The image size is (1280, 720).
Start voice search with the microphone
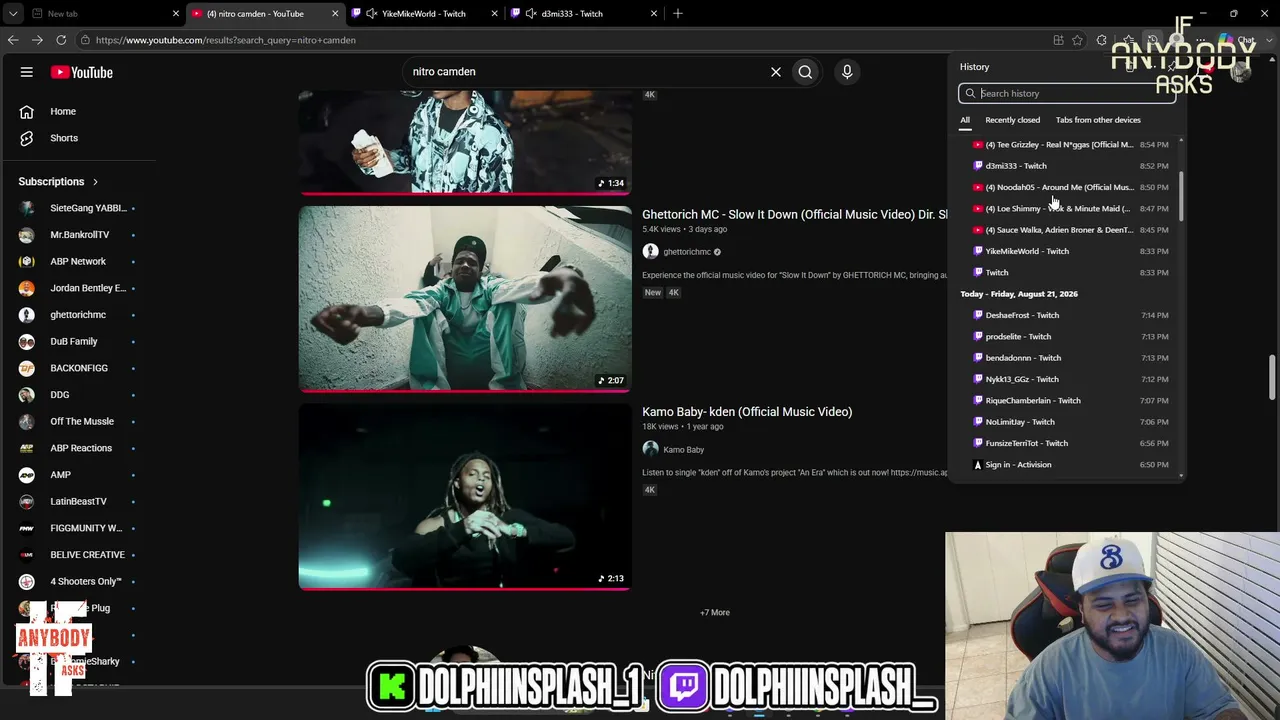(847, 72)
